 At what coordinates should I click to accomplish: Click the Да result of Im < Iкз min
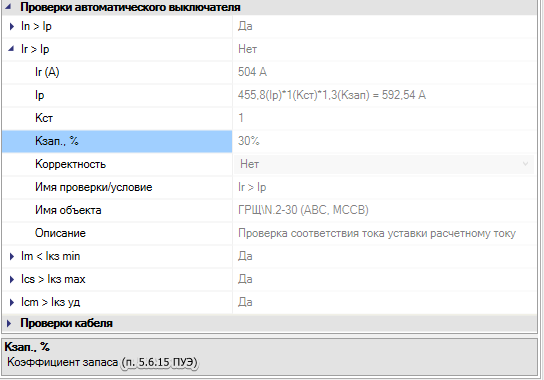pyautogui.click(x=245, y=256)
